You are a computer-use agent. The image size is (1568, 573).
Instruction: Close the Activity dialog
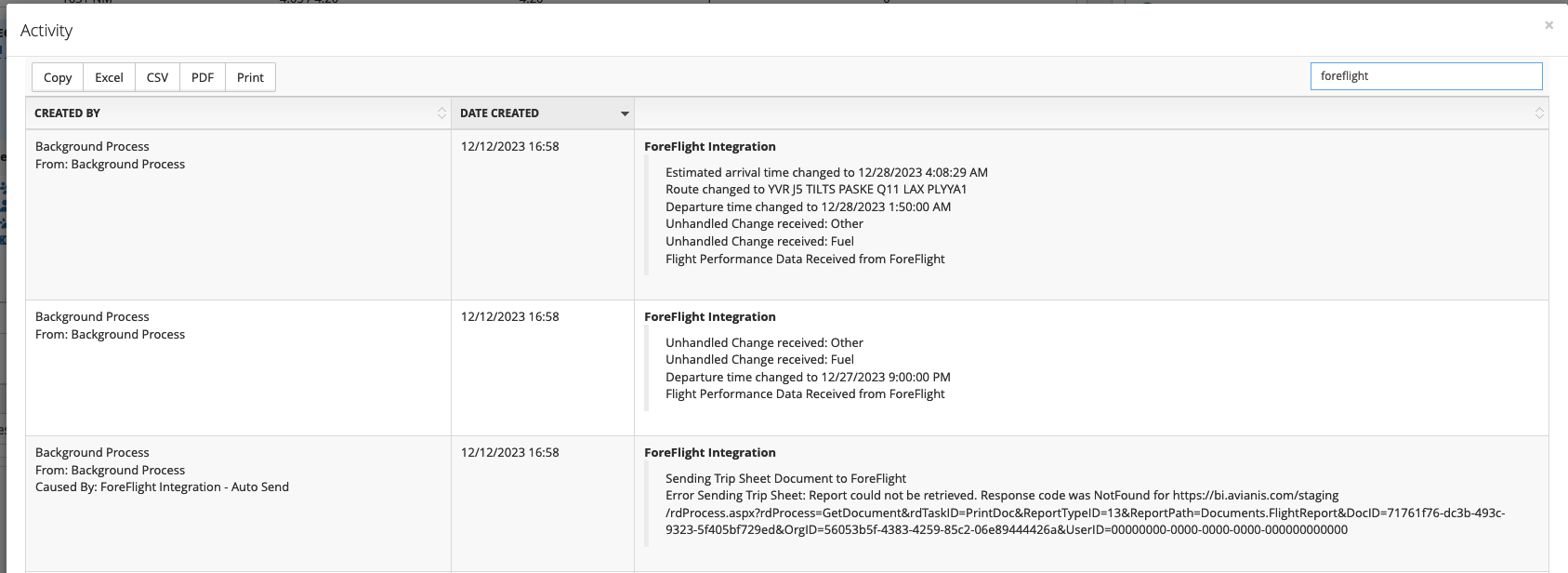(1548, 25)
